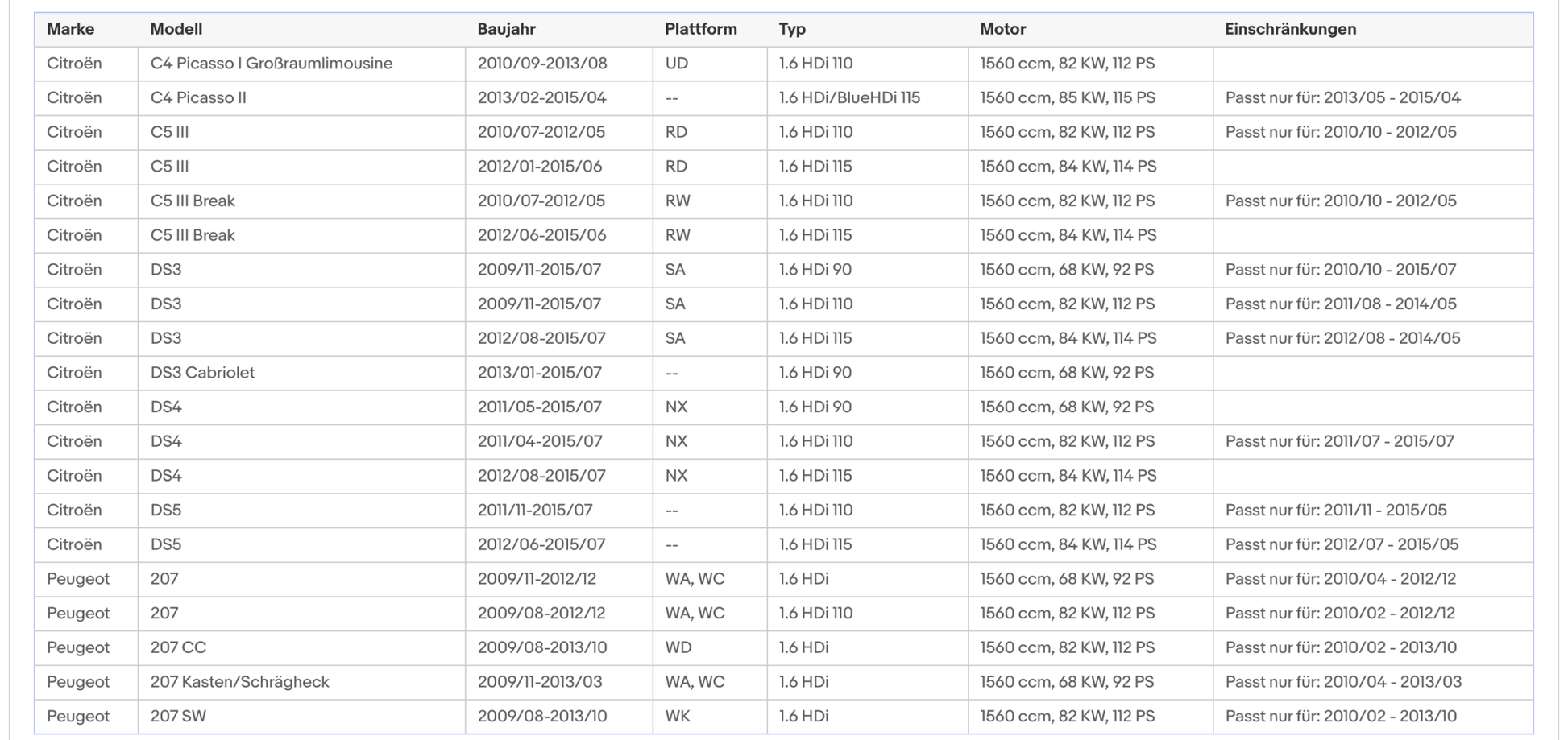Viewport: 1568px width, 740px height.
Task: Click the WK platform cell
Action: pos(677,717)
